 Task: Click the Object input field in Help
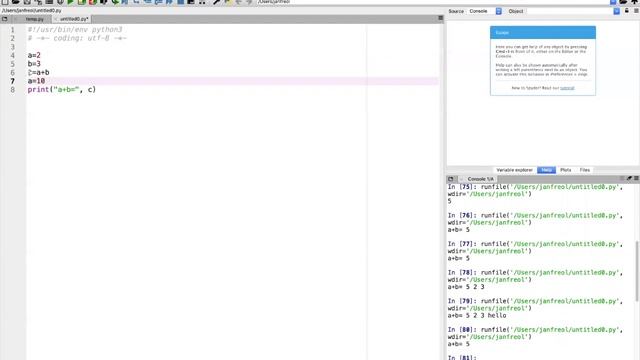(x=570, y=11)
